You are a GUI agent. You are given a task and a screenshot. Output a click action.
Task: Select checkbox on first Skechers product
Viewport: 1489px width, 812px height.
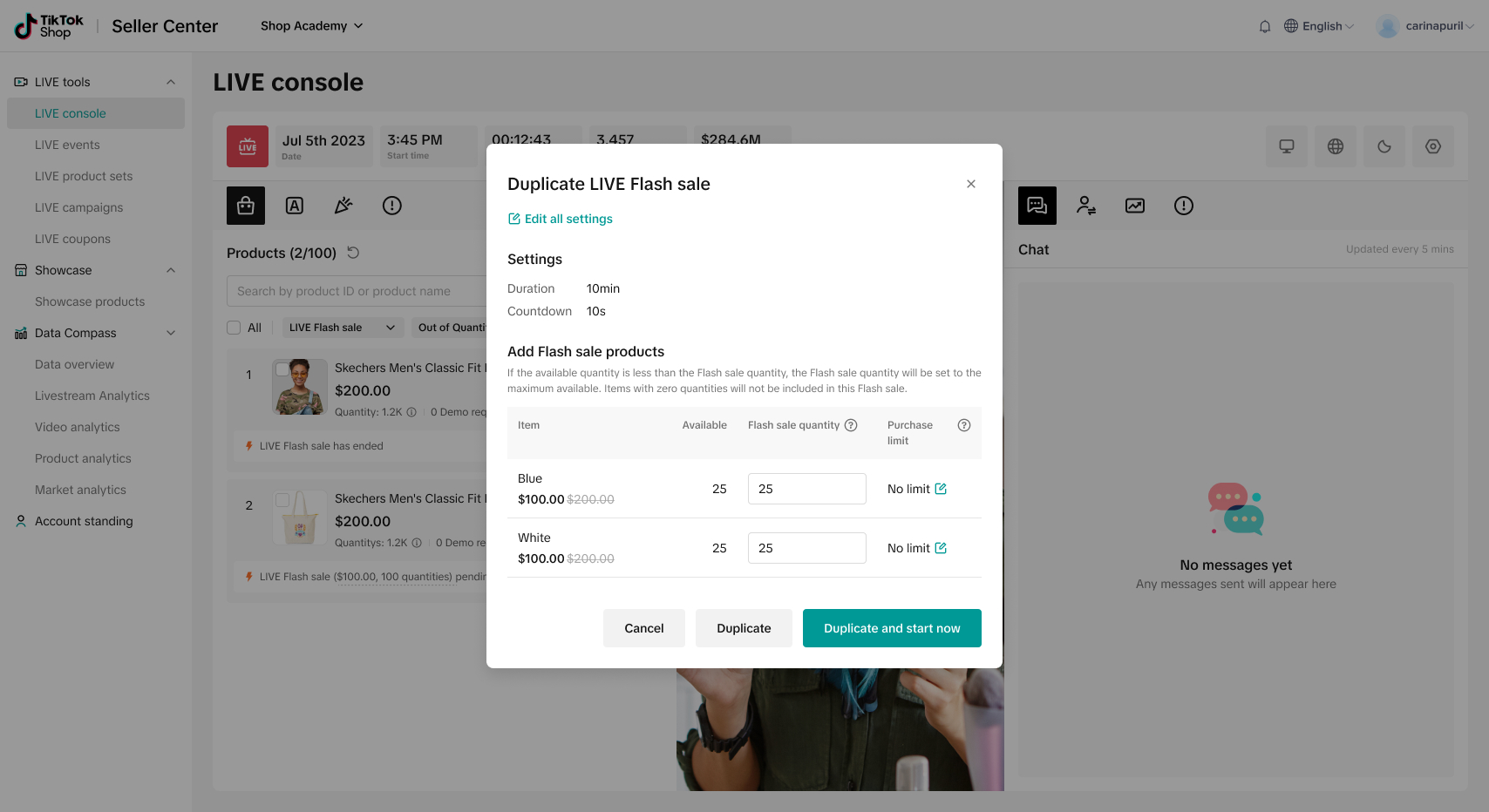point(282,369)
